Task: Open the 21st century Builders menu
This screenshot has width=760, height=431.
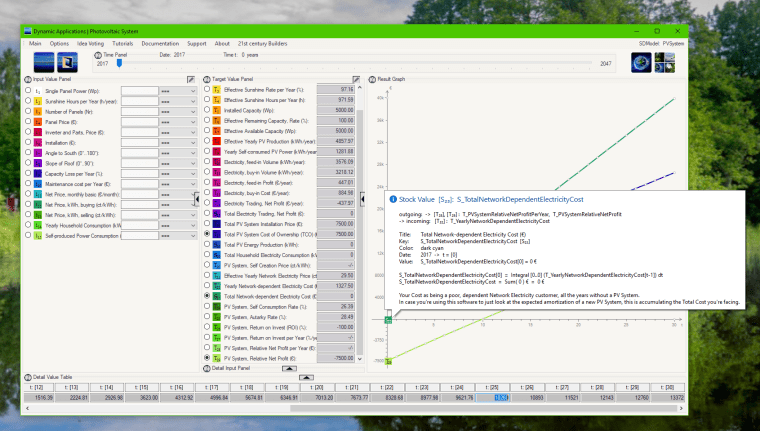Action: pyautogui.click(x=263, y=44)
